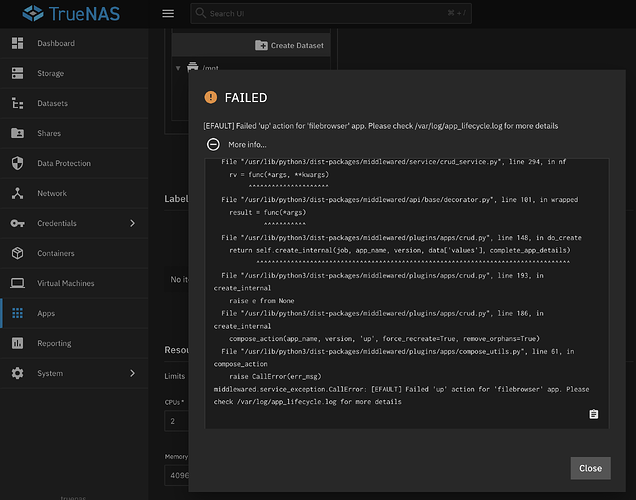The image size is (636, 500).
Task: Open the Dashboard sidebar icon
Action: coord(17,44)
